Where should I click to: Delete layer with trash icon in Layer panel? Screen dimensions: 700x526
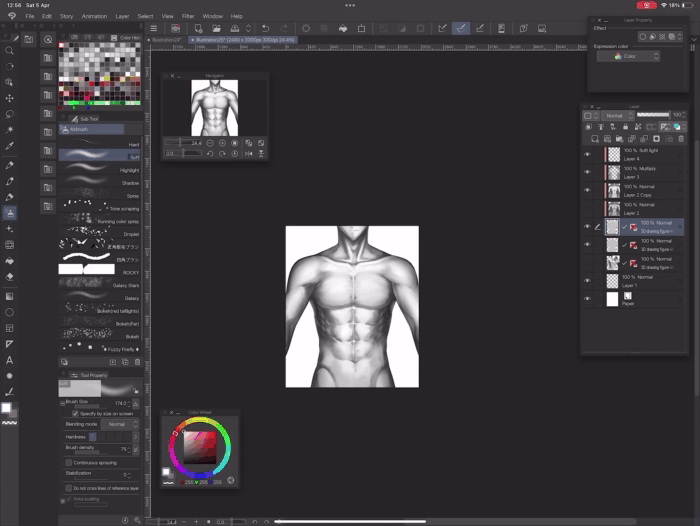[x=683, y=139]
